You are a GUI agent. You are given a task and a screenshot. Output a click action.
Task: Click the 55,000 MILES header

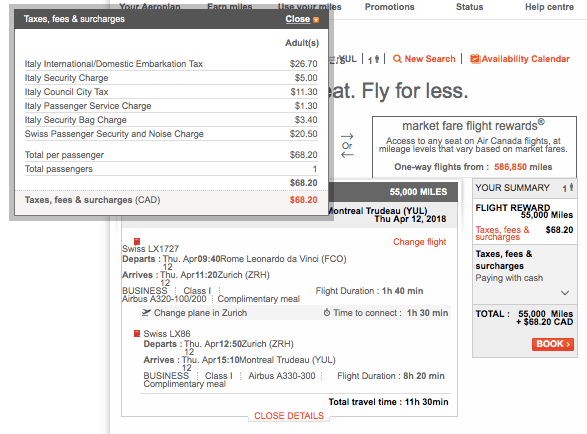tap(418, 192)
